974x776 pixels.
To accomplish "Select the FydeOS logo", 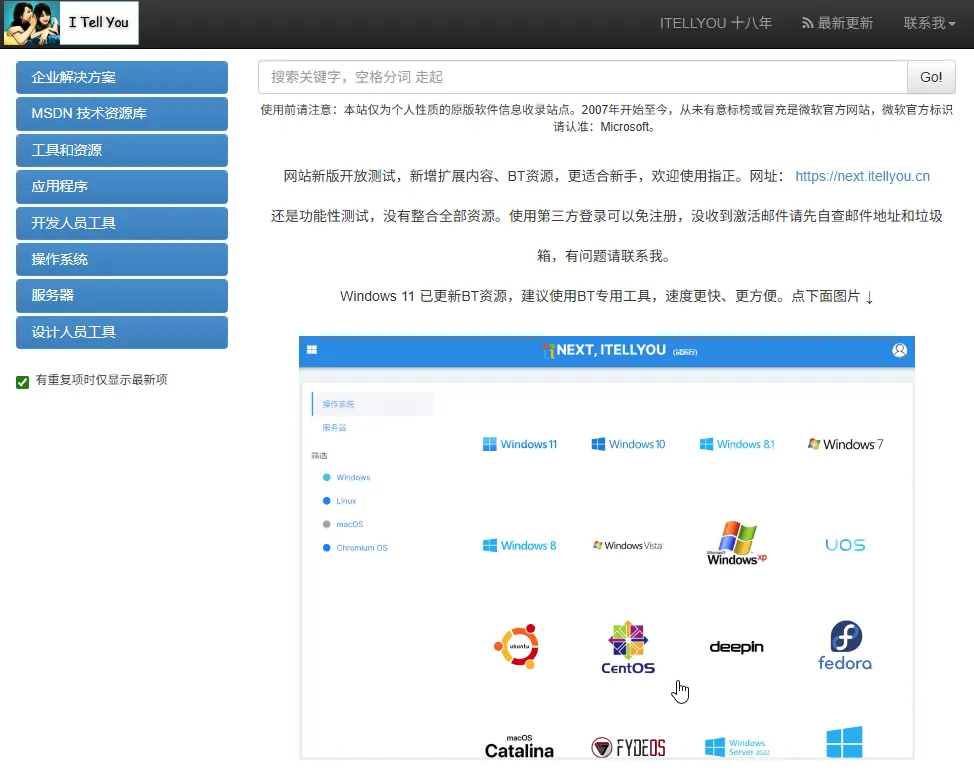I will (x=628, y=747).
